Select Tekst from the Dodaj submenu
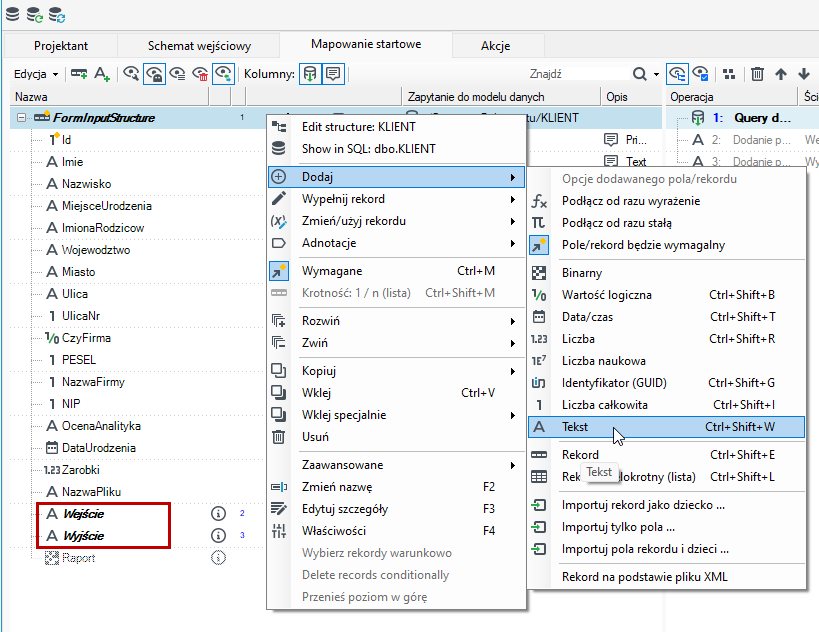 click(x=666, y=427)
